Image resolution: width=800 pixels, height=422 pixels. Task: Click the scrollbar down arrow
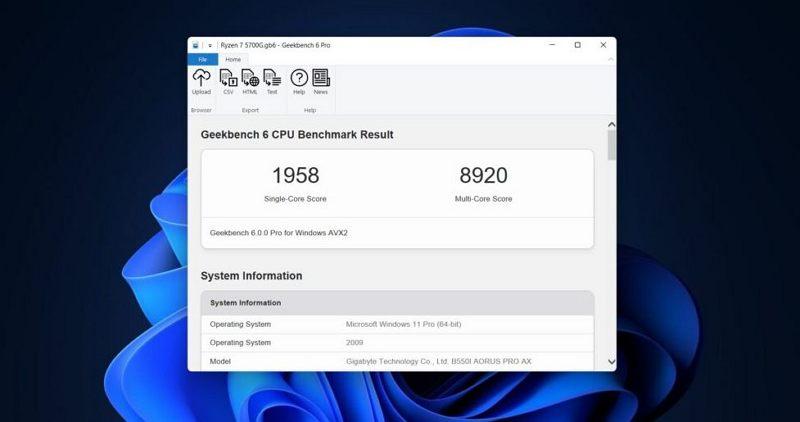[x=611, y=362]
